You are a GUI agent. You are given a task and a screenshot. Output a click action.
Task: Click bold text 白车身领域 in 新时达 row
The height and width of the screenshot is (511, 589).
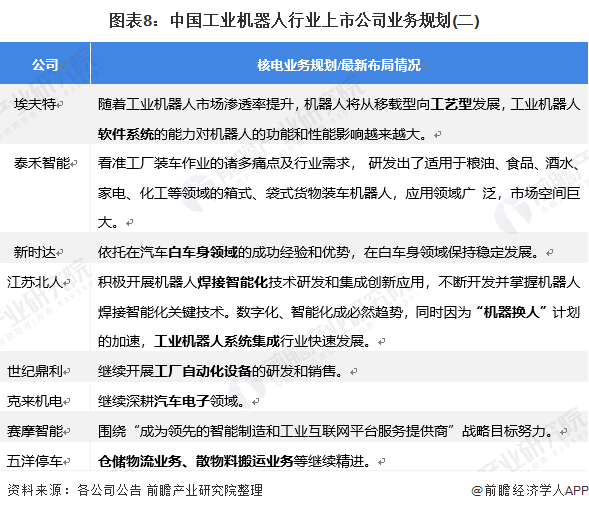(202, 252)
